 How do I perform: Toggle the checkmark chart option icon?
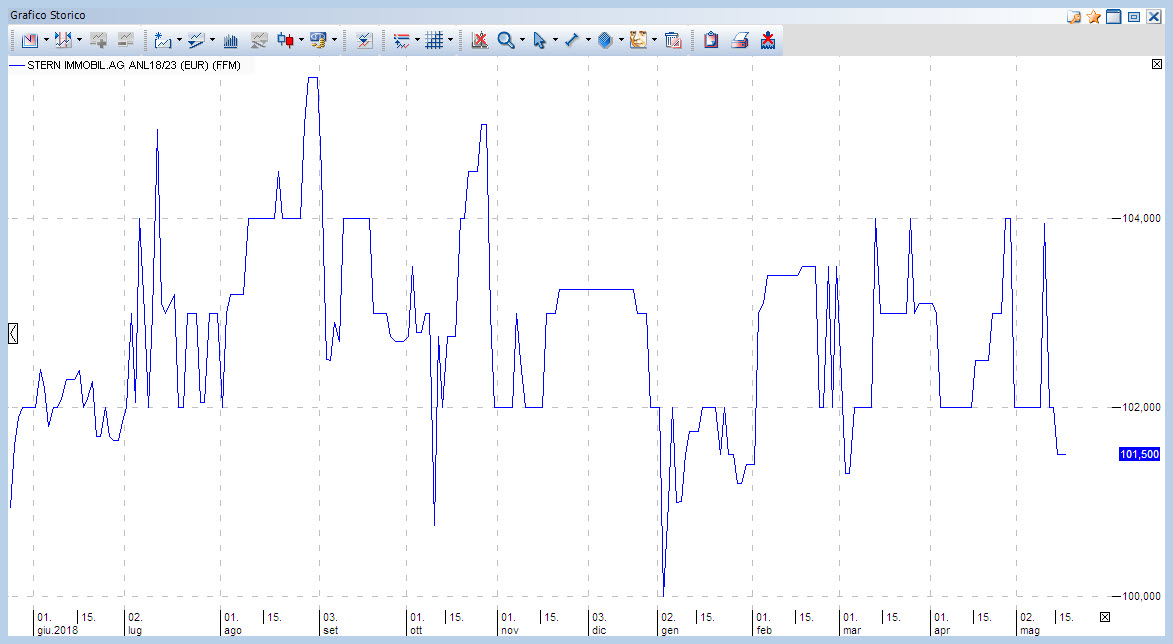click(x=365, y=41)
